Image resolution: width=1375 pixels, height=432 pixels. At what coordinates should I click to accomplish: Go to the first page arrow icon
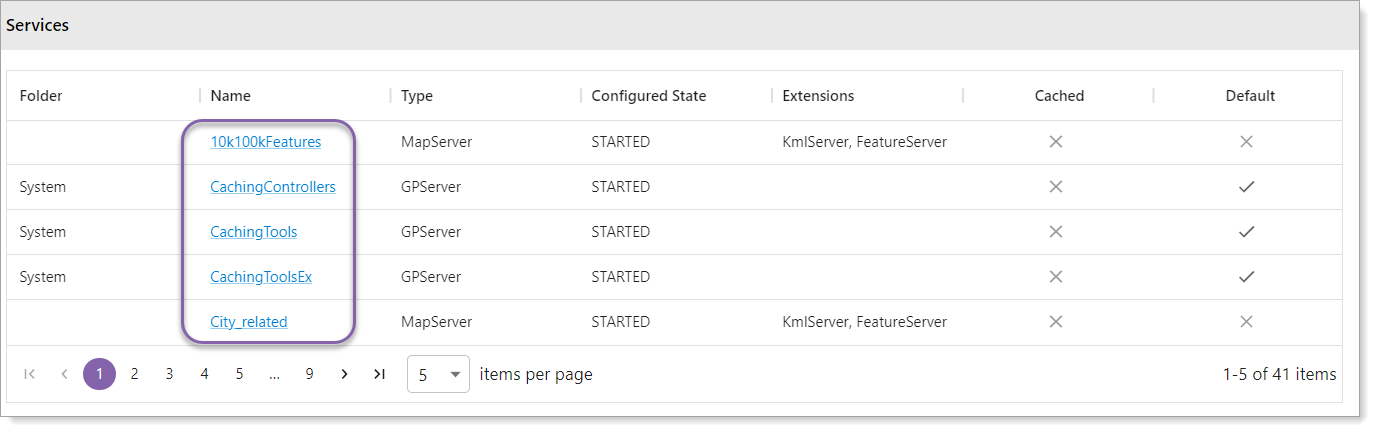(29, 374)
